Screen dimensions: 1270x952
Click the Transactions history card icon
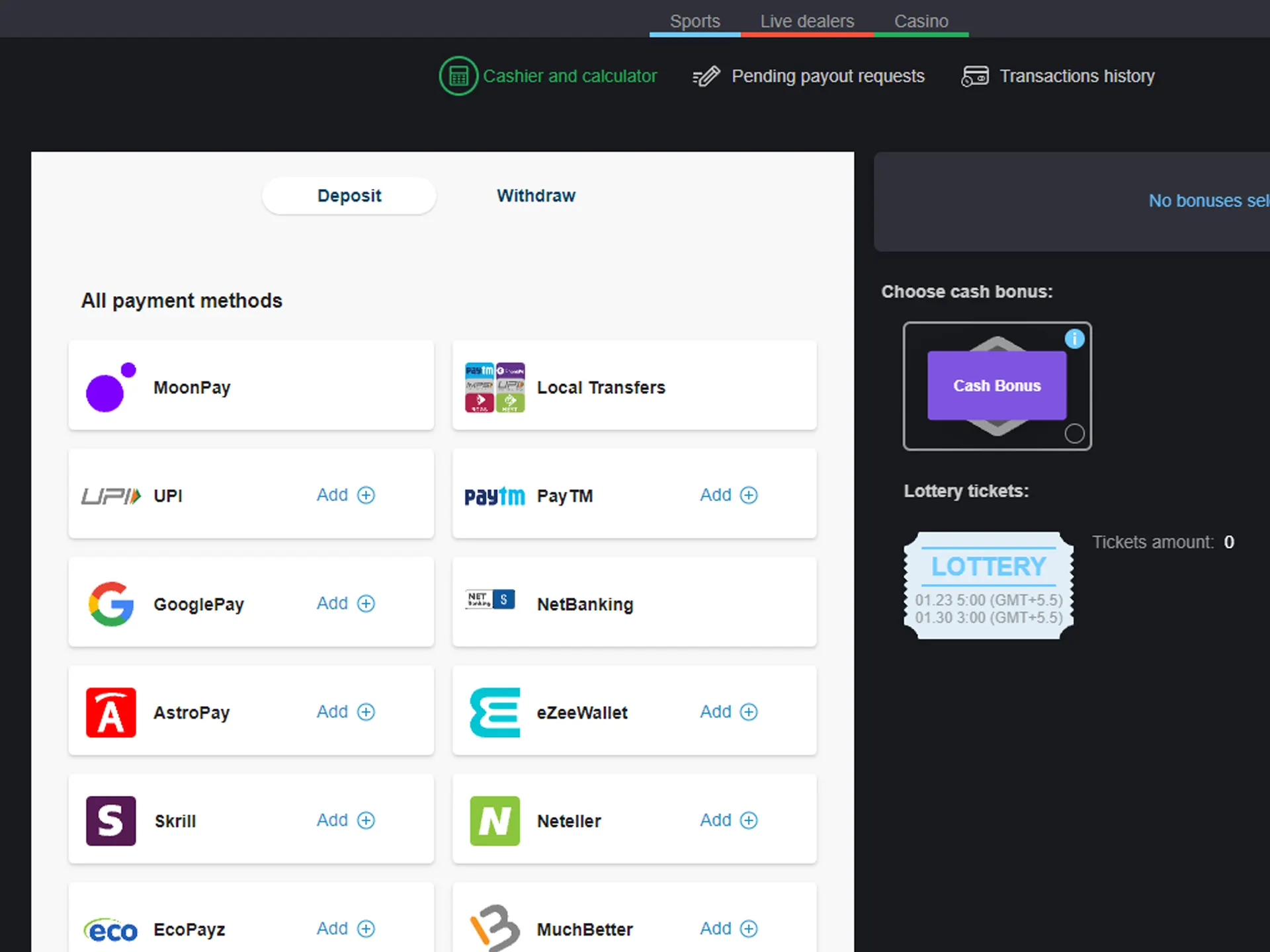[x=975, y=77]
